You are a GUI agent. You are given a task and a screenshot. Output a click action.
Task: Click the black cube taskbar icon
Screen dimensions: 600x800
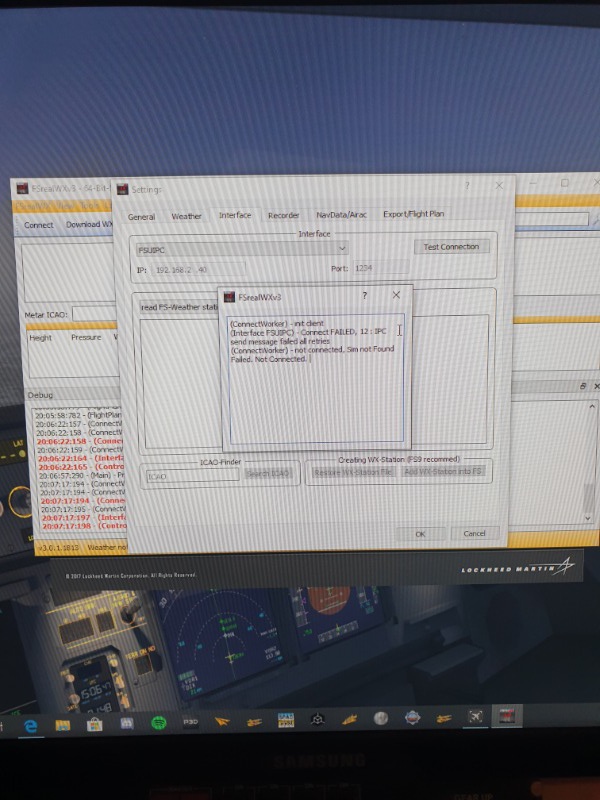(317, 720)
